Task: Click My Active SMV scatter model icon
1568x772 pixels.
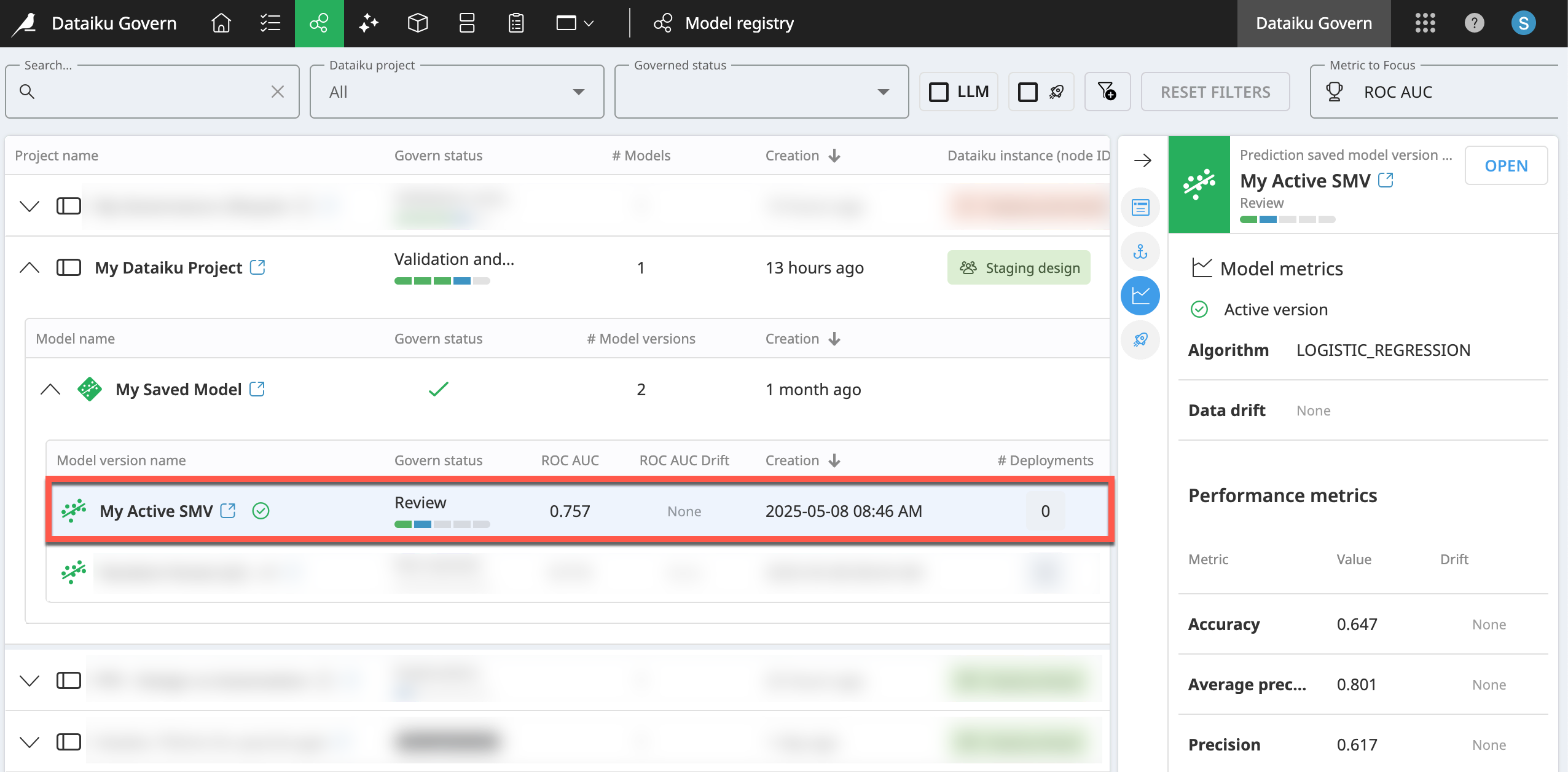Action: (74, 511)
